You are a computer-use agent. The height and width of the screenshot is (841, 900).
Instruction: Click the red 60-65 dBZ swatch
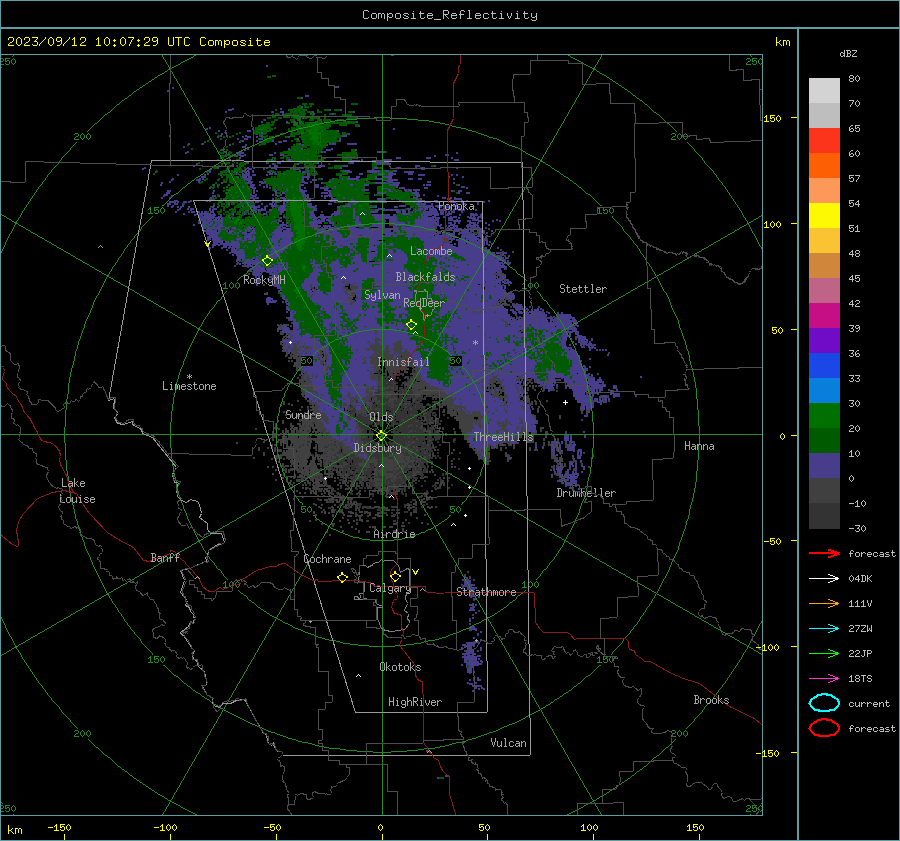tap(824, 141)
